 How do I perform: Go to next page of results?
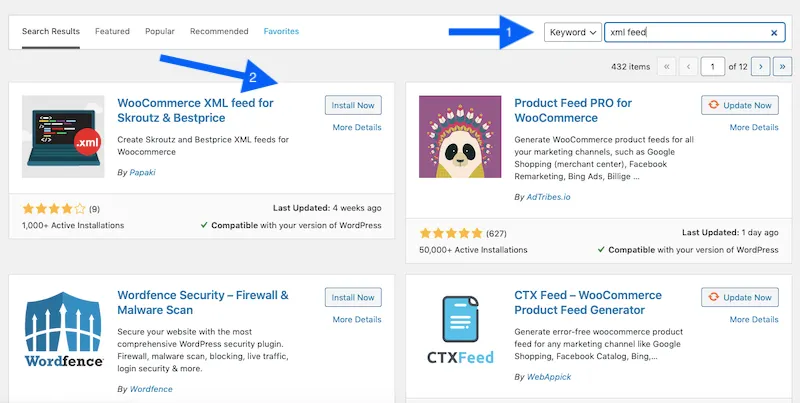[761, 67]
